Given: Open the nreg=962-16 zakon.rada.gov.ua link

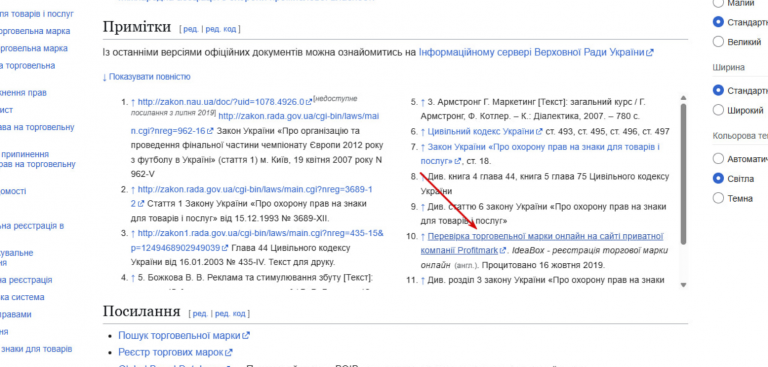Looking at the screenshot, I should coord(255,123).
